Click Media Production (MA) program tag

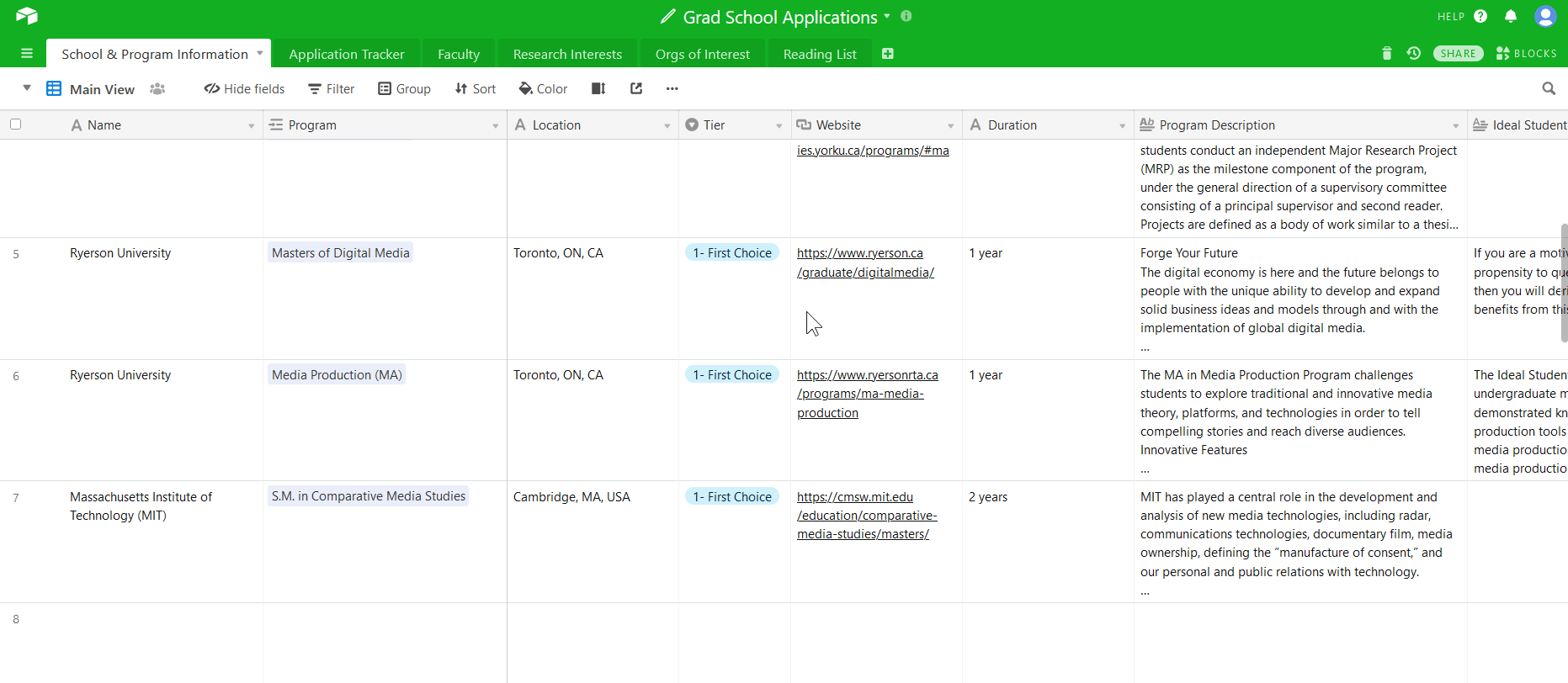(x=337, y=374)
